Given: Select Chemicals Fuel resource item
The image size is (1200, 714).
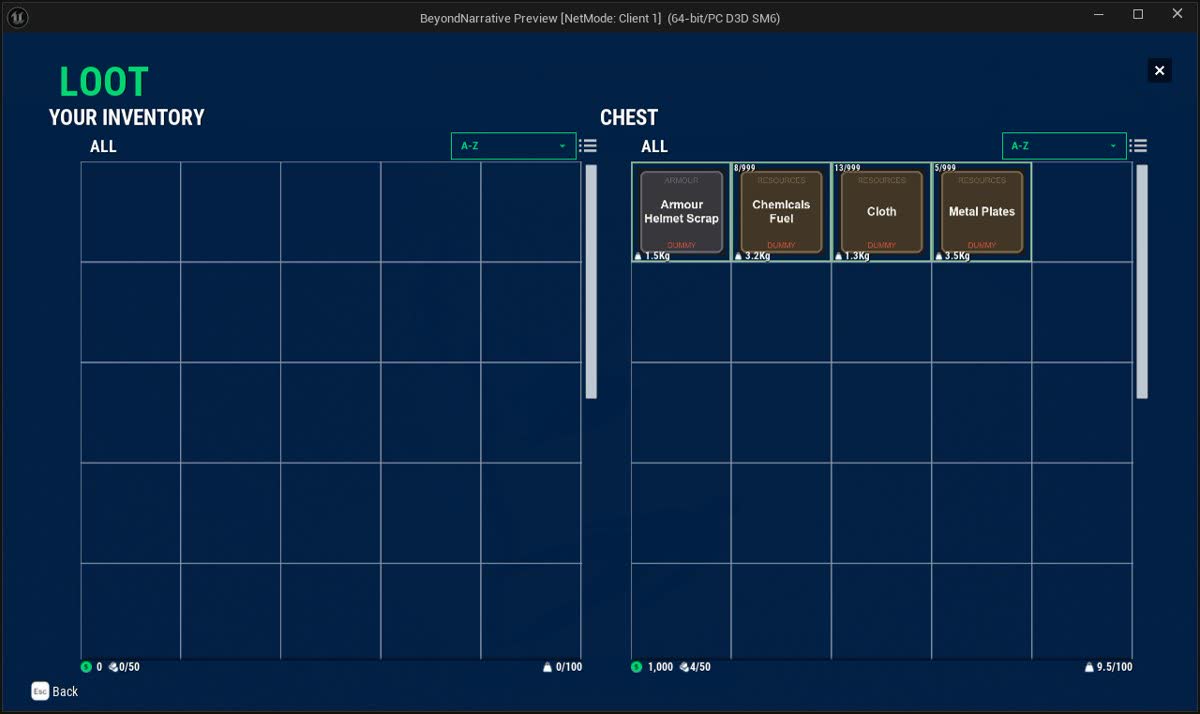Looking at the screenshot, I should click(x=781, y=212).
